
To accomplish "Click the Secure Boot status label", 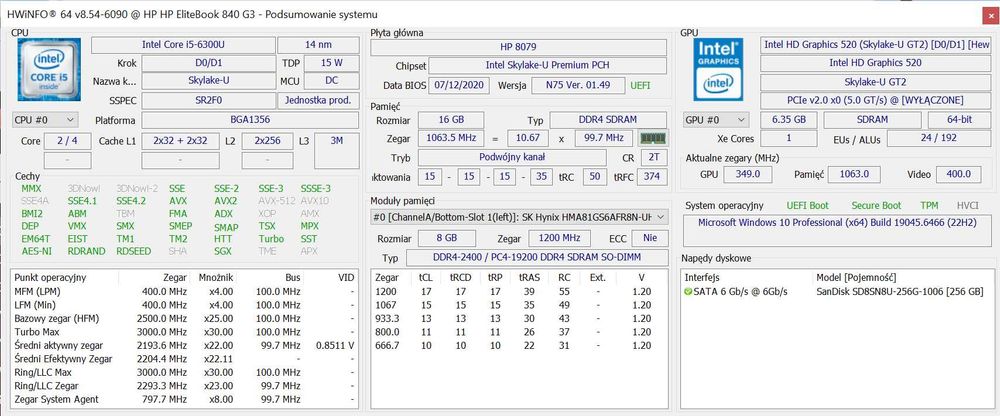I will coord(876,205).
